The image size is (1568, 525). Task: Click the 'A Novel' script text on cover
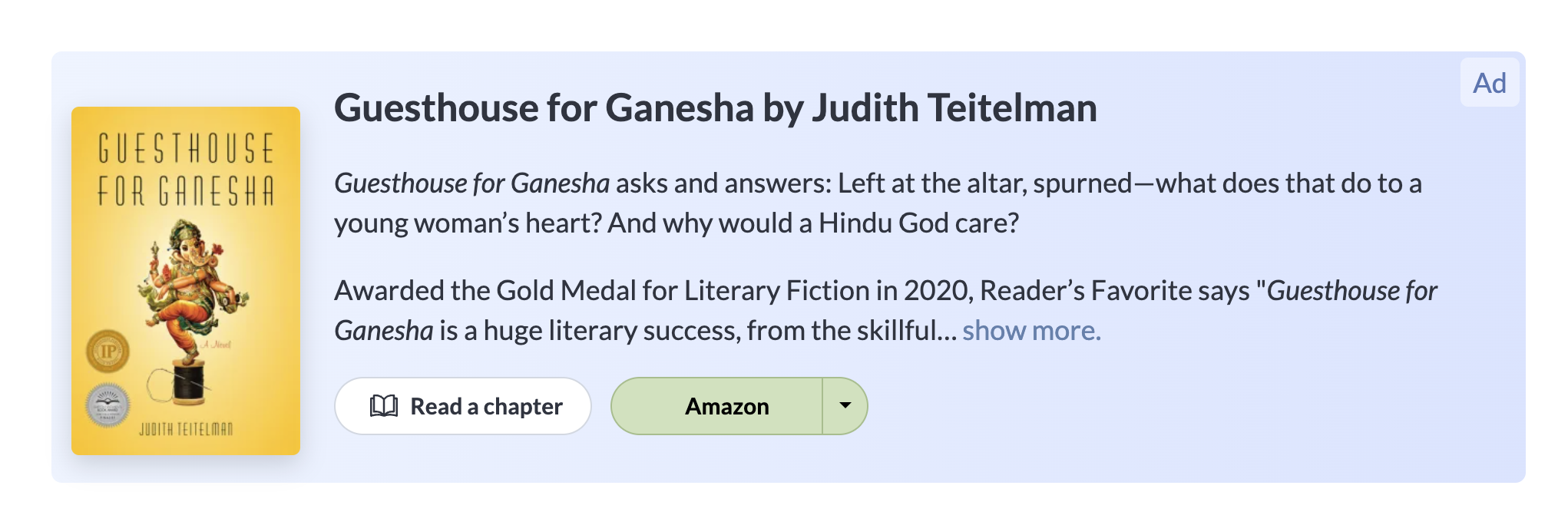[x=217, y=345]
